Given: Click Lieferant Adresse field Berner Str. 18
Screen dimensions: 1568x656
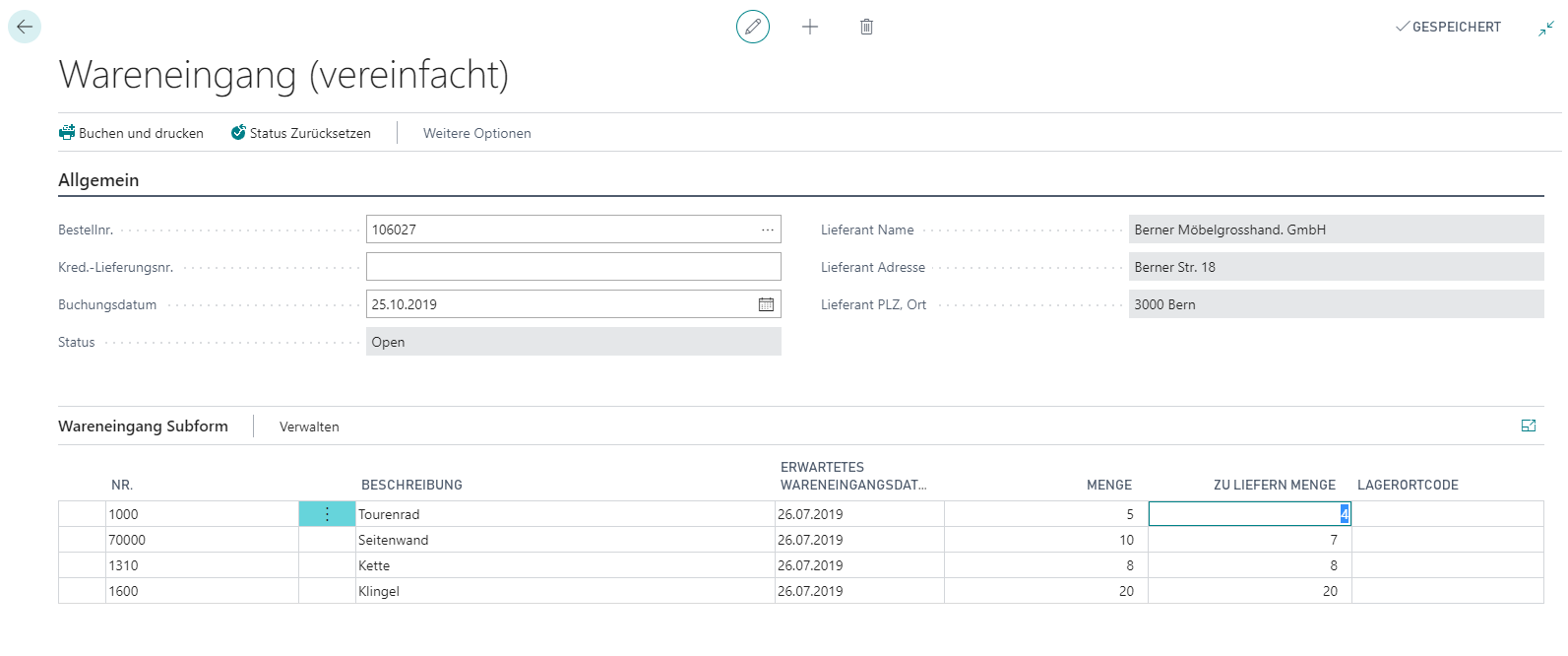Looking at the screenshot, I should (x=1336, y=267).
